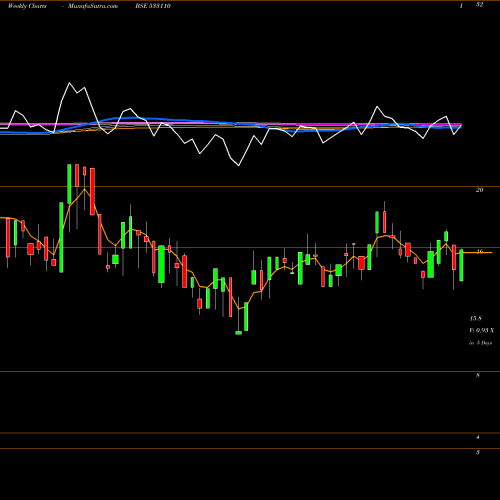Click the 'MunafaSutra.com' label

pyautogui.click(x=93, y=6)
